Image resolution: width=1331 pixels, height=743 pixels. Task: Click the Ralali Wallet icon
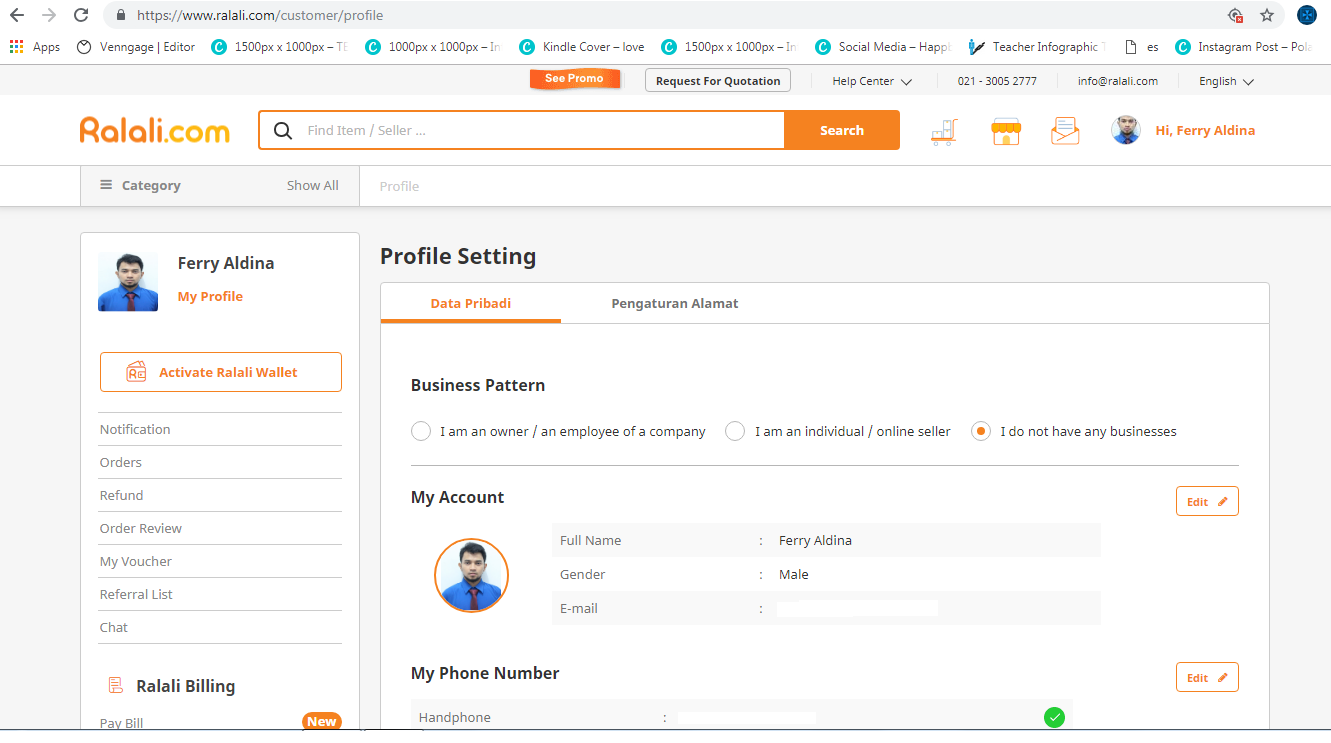[136, 372]
